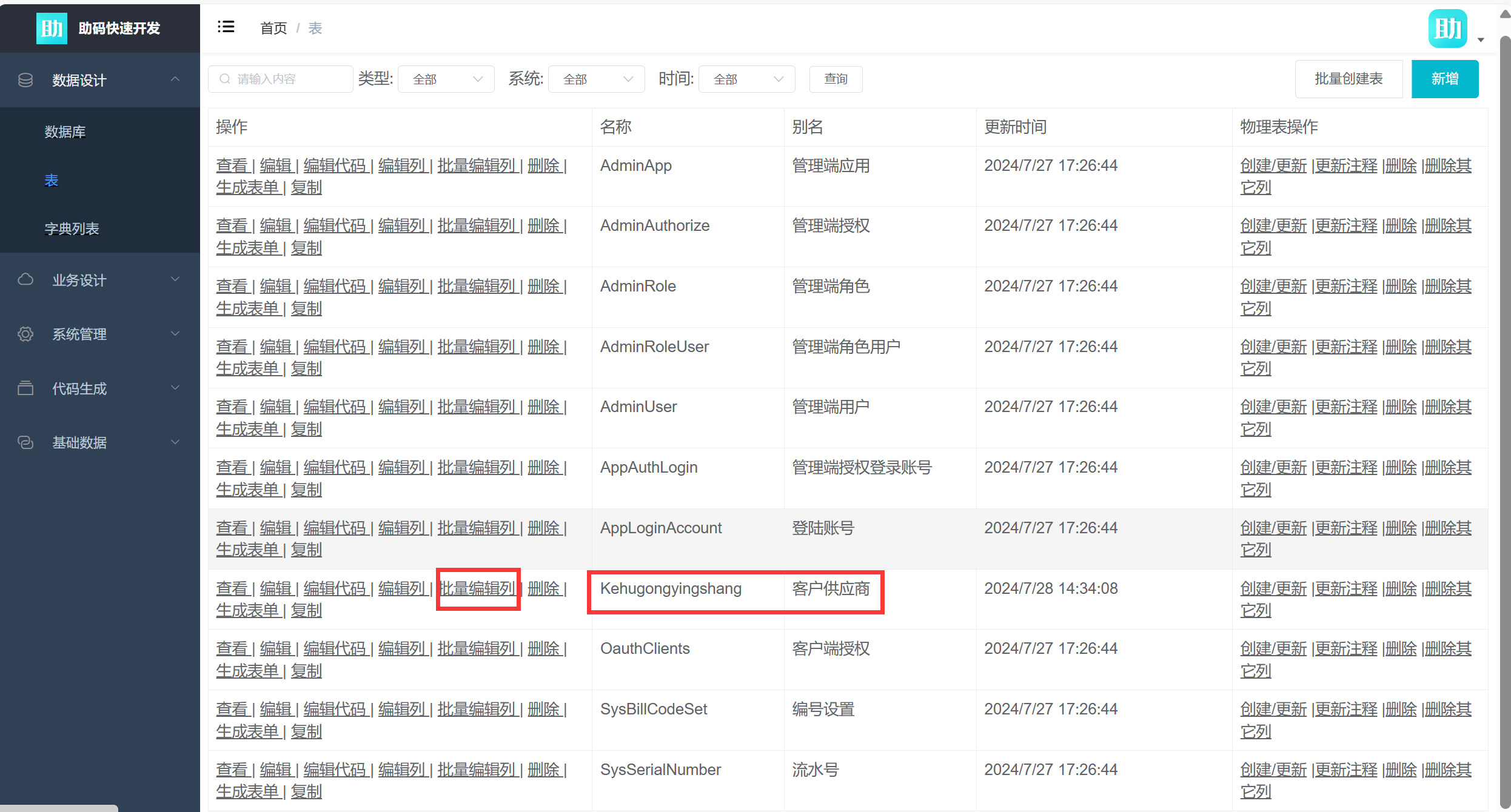The height and width of the screenshot is (812, 1511).
Task: Click the 批量创建表 button
Action: [1349, 79]
